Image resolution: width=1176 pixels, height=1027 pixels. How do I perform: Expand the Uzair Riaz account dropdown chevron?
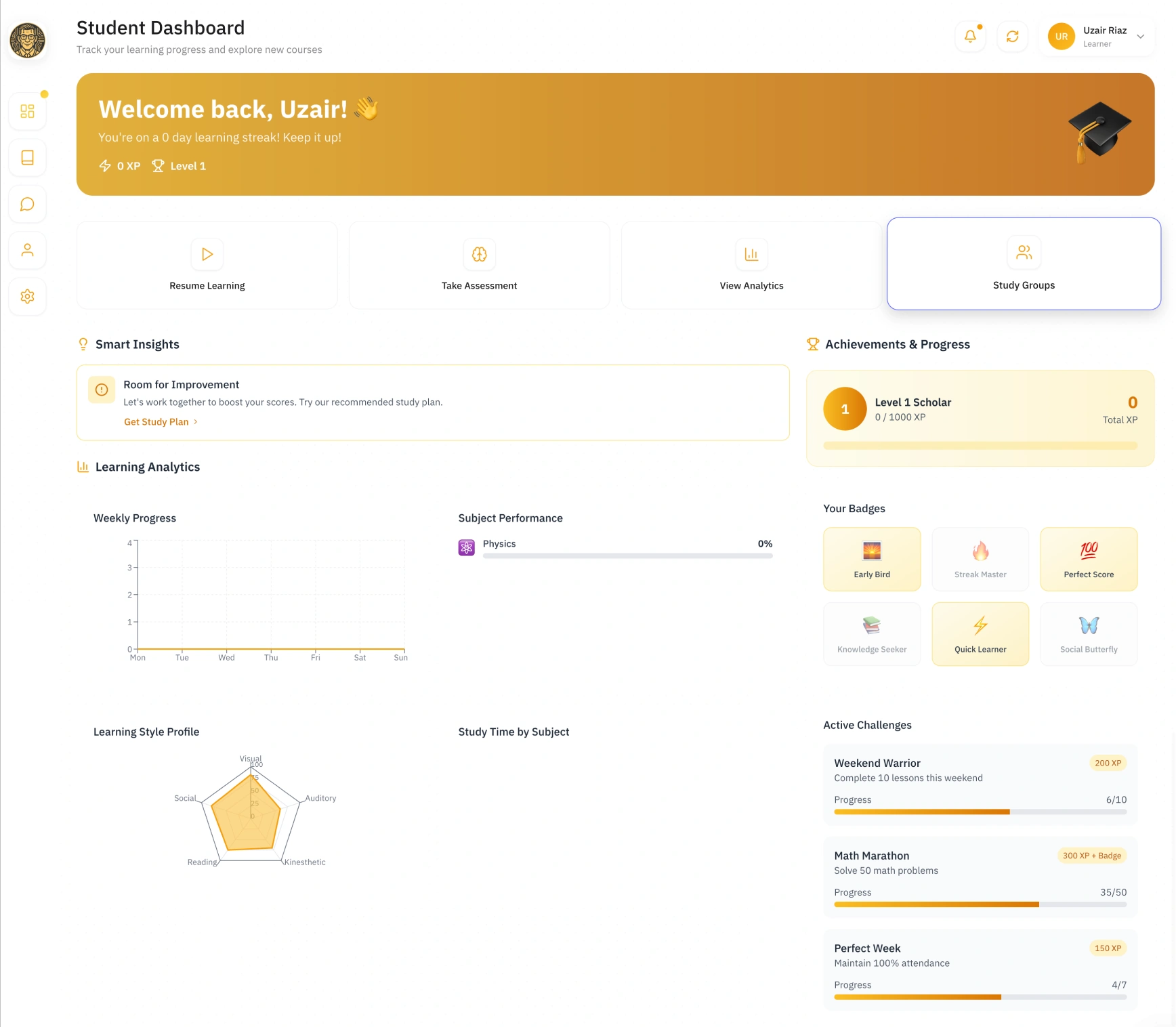tap(1140, 37)
